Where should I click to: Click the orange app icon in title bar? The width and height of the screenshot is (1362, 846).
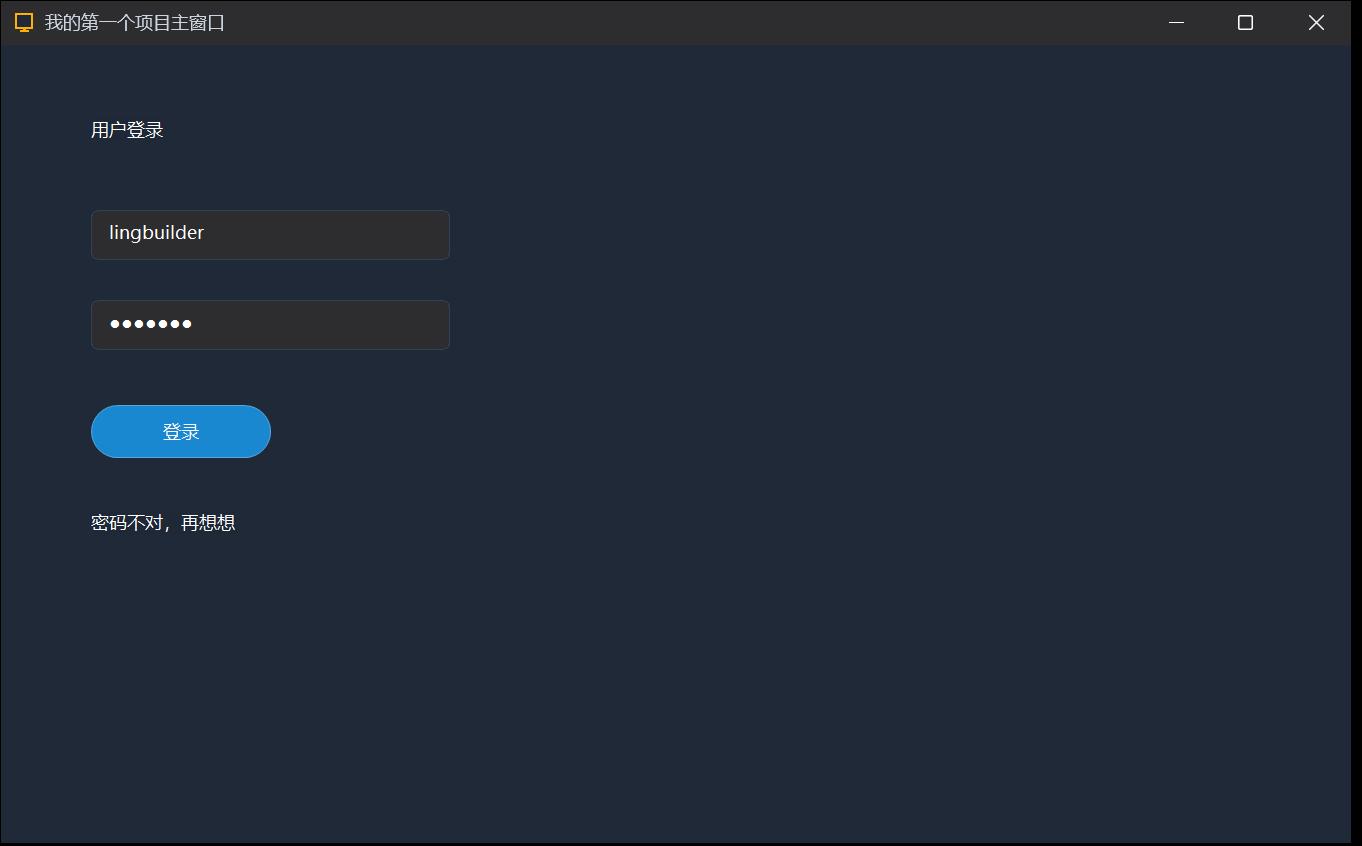coord(24,22)
